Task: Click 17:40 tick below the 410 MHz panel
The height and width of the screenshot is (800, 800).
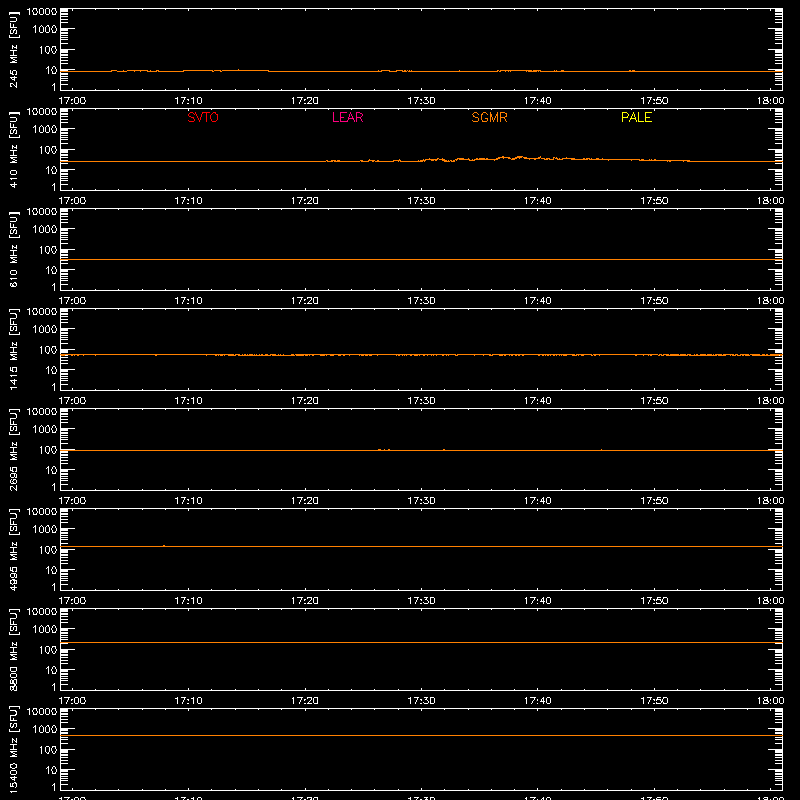Action: pos(537,201)
